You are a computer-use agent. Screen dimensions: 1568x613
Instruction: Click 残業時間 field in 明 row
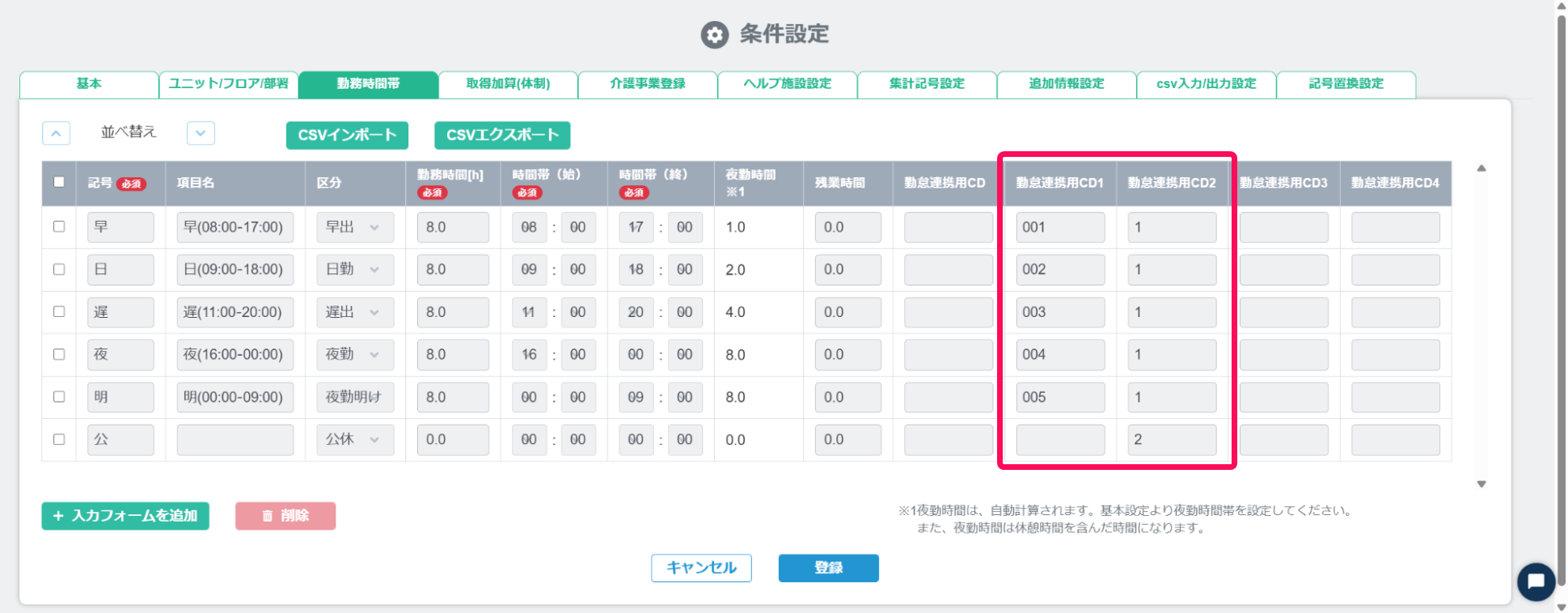coord(847,397)
